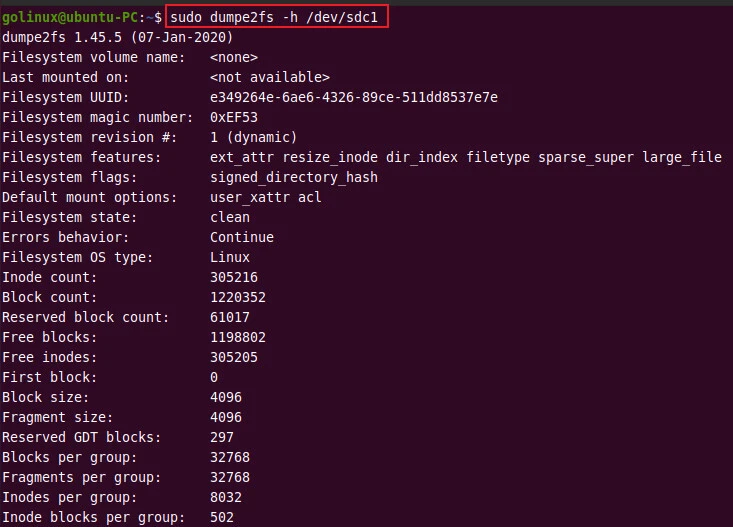Click the label 'Filesystem revision #:'
The image size is (733, 527).
point(89,137)
